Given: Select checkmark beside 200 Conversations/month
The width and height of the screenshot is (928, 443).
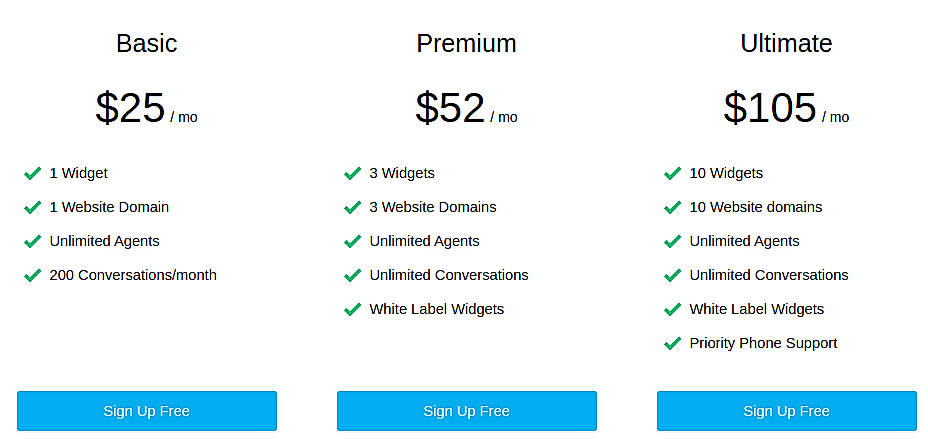Looking at the screenshot, I should click(32, 275).
